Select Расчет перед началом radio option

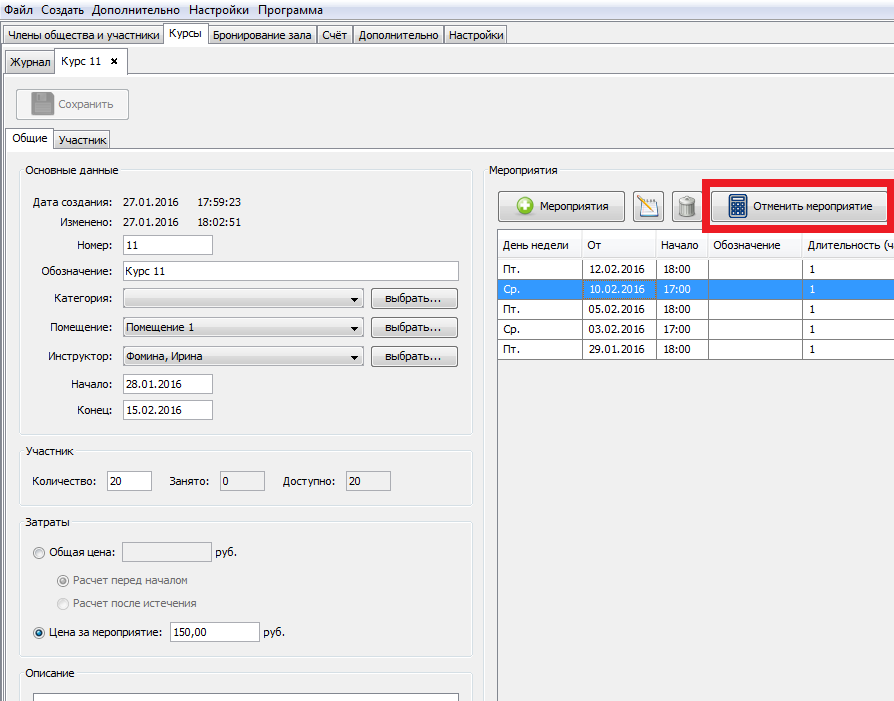click(63, 581)
